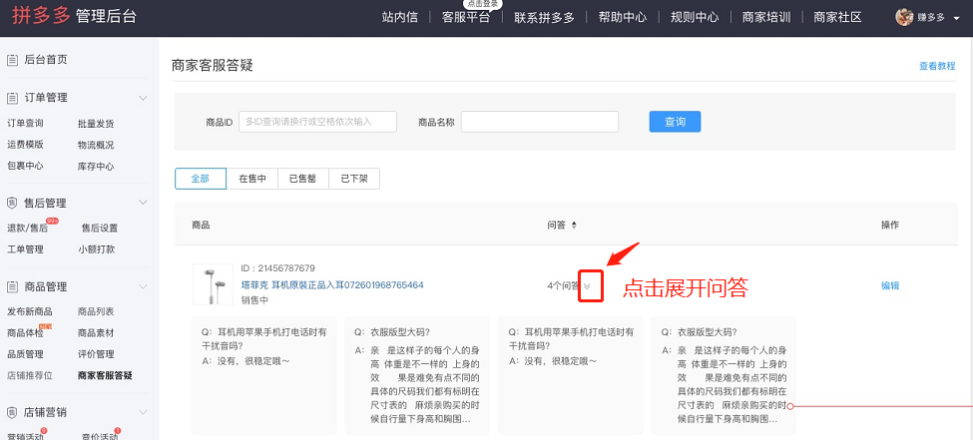Click the 赚多多 username text

pos(931,18)
